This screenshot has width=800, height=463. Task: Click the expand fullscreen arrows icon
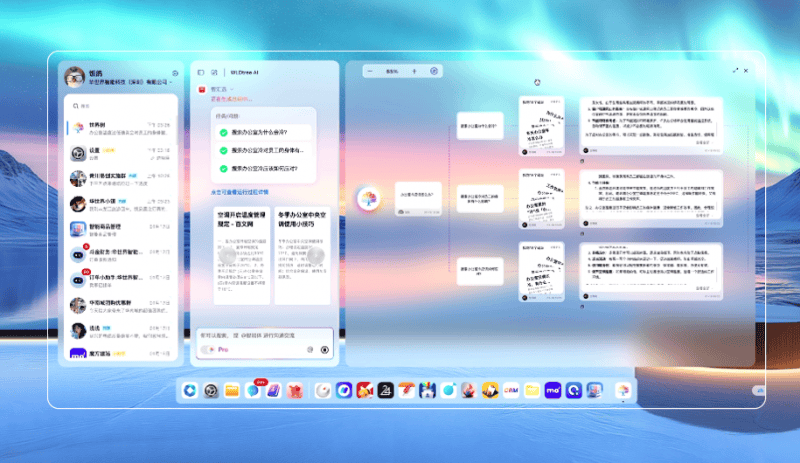point(735,71)
